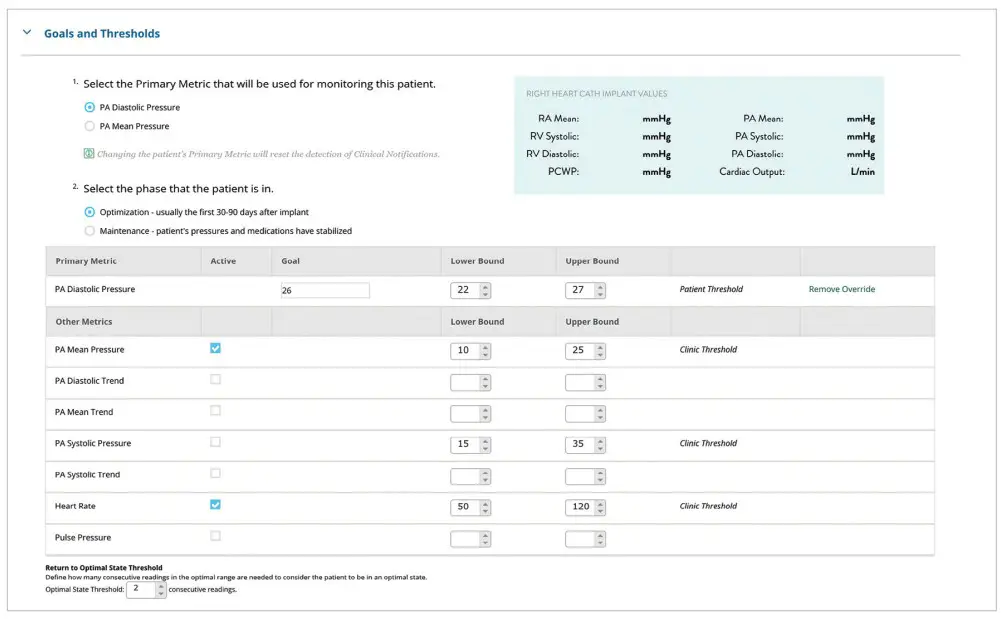Click PA Diastolic Pressure upper bound stepper

600,290
